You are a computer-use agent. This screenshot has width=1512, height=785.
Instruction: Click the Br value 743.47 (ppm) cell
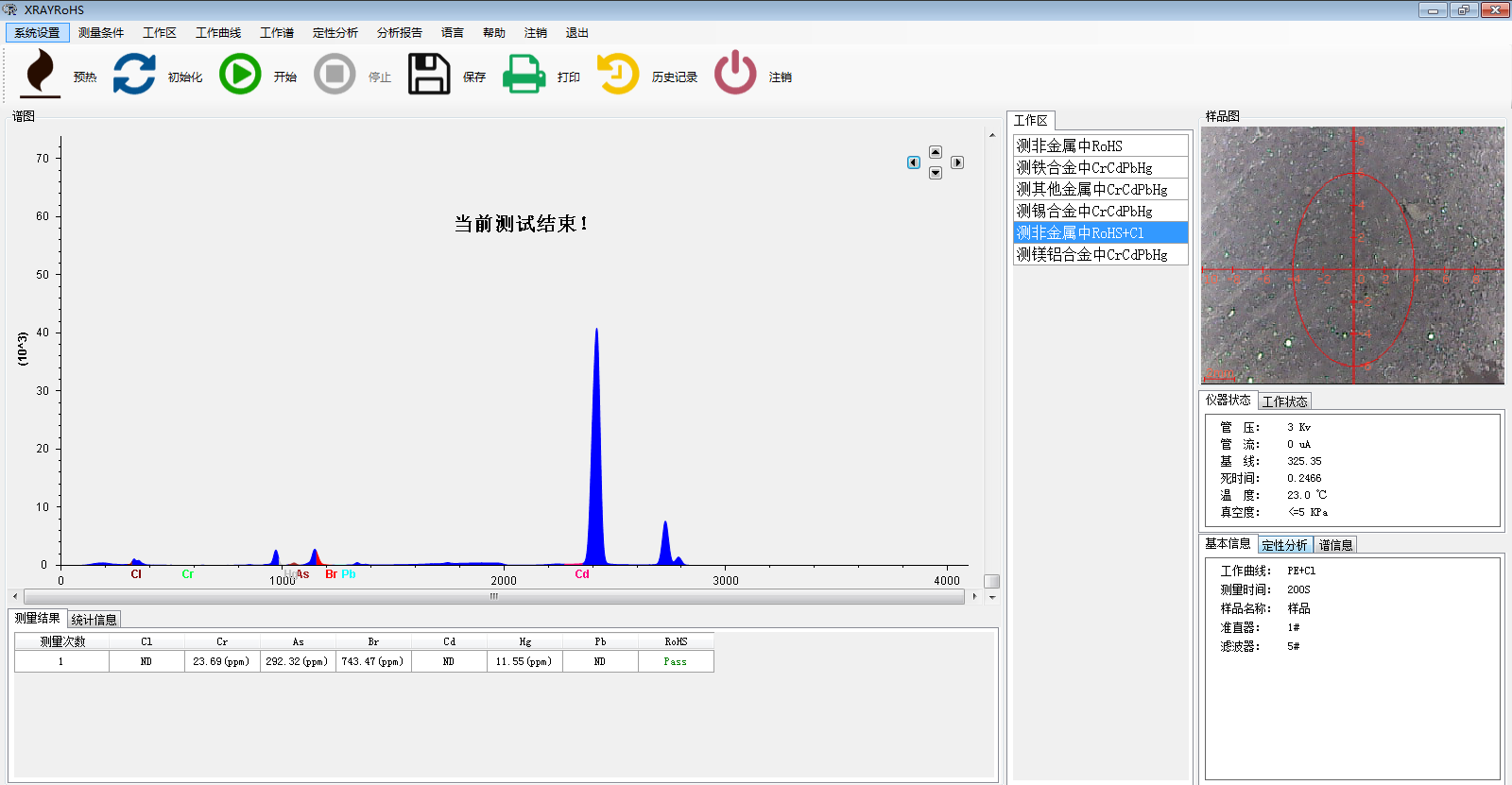[x=373, y=661]
